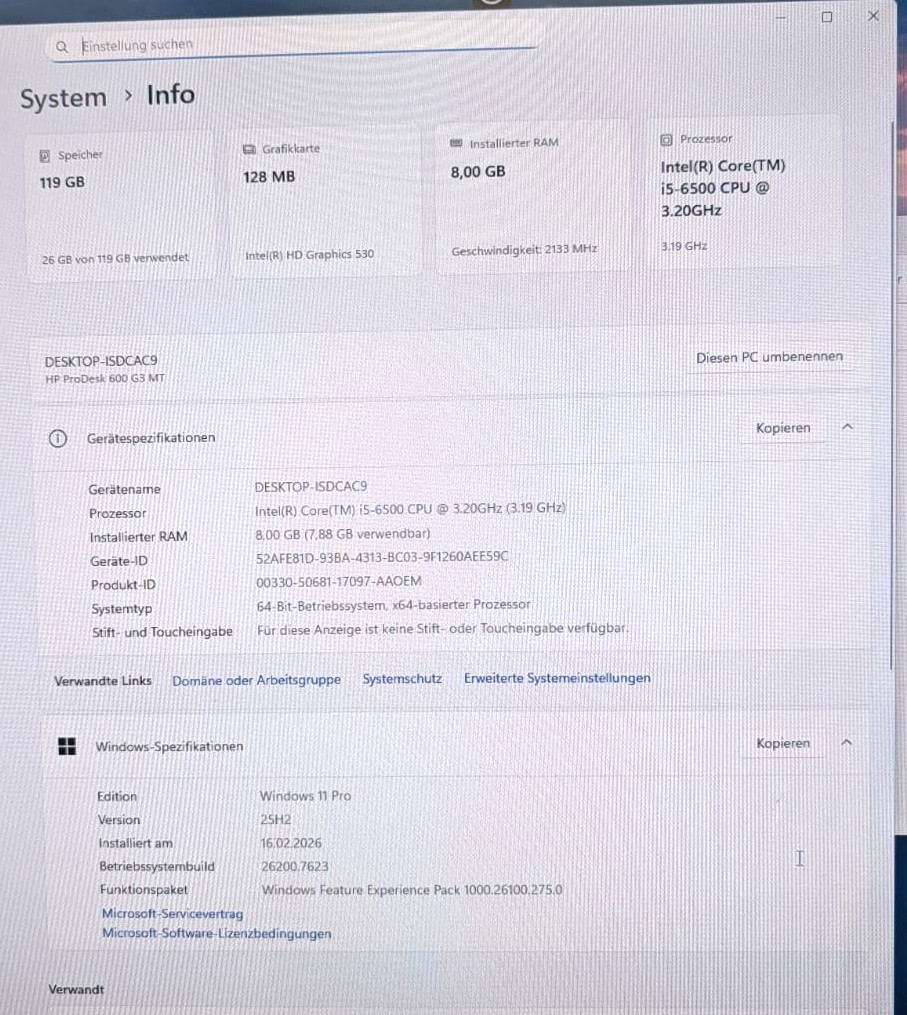Select the Geräte-ID value 52AFE81D-93BA

pos(382,557)
